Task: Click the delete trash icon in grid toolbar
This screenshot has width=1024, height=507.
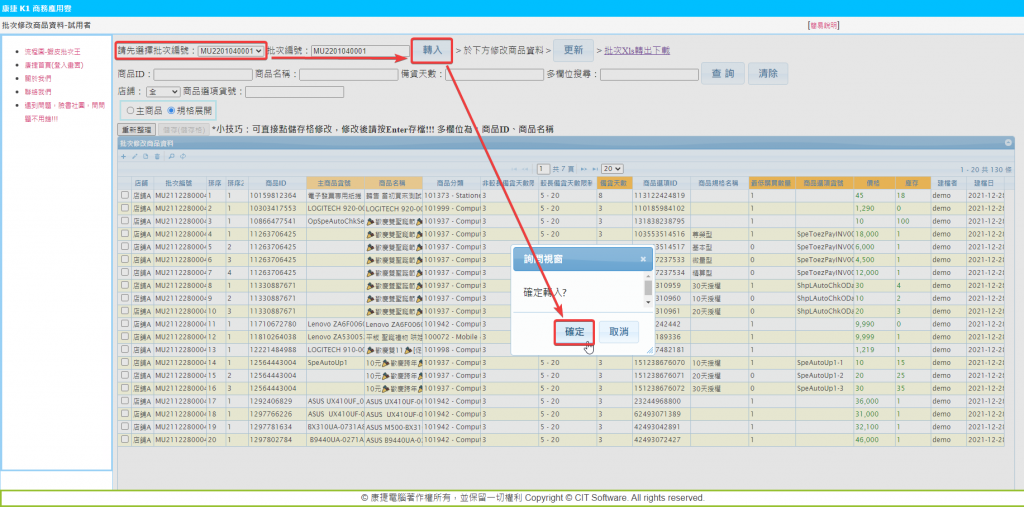Action: (155, 156)
